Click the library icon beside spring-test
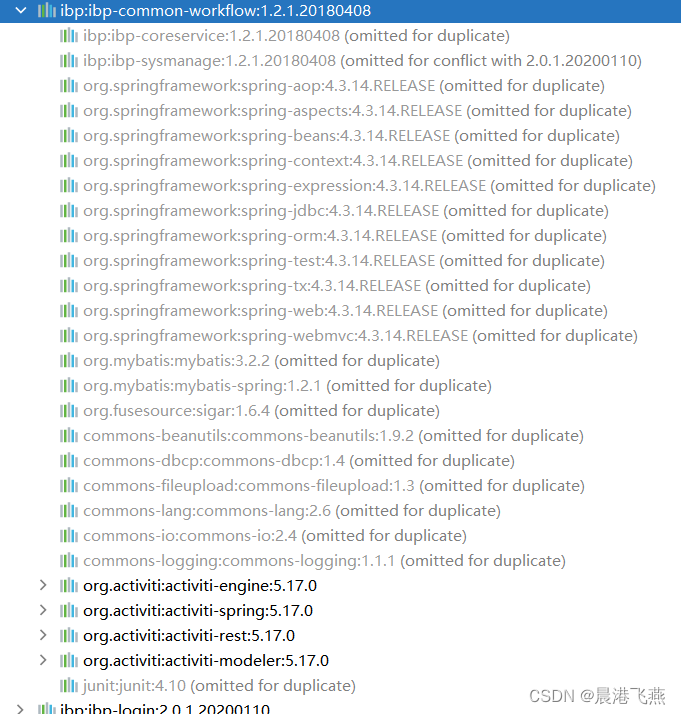Viewport: 681px width, 714px height. click(x=69, y=260)
